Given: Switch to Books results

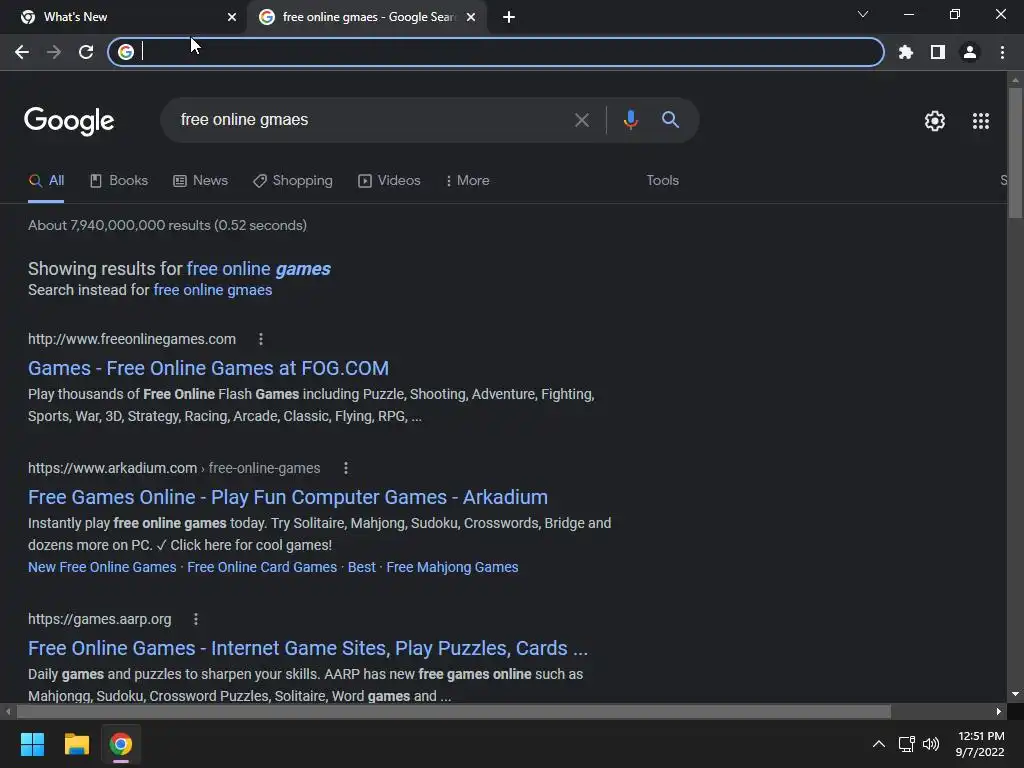Looking at the screenshot, I should click(x=119, y=181).
